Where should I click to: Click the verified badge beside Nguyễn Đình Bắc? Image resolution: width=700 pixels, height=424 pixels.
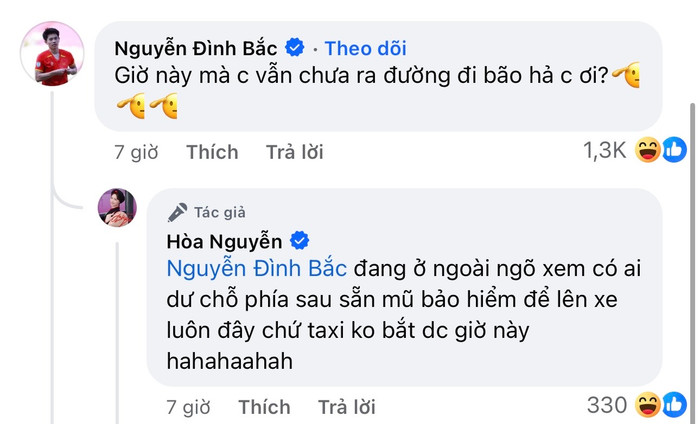click(x=296, y=47)
